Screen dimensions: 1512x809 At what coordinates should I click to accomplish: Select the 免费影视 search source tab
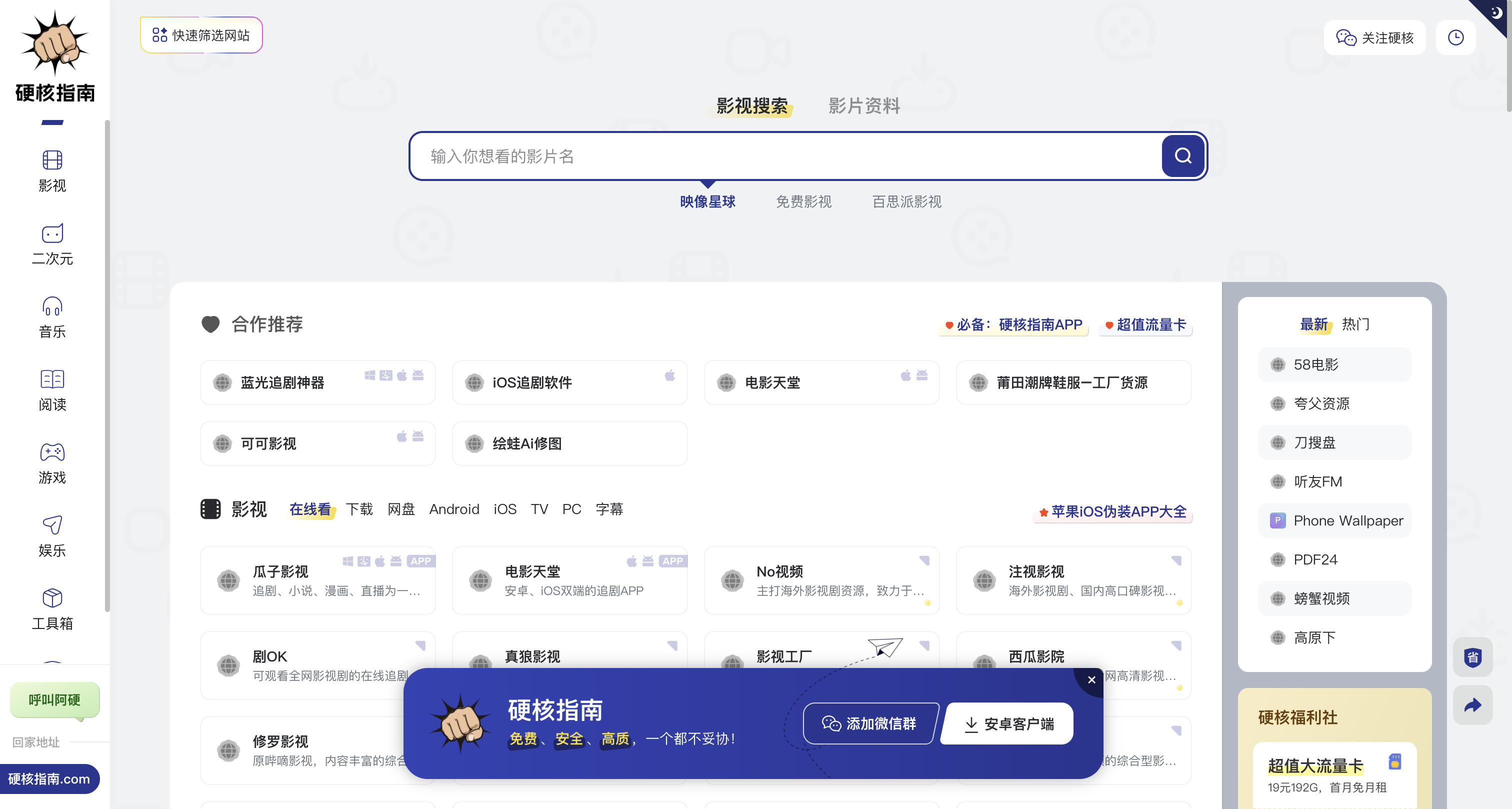[803, 201]
